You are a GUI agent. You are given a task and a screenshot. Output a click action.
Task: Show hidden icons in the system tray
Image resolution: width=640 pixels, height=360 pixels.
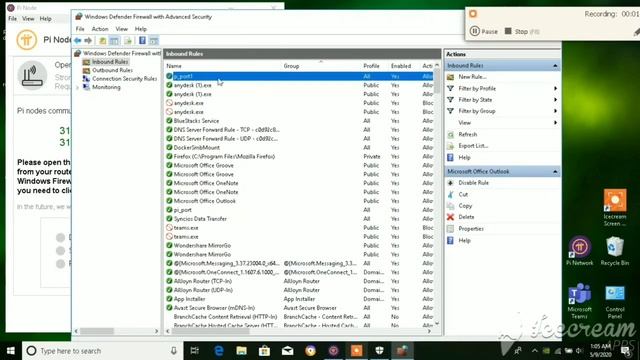click(535, 351)
